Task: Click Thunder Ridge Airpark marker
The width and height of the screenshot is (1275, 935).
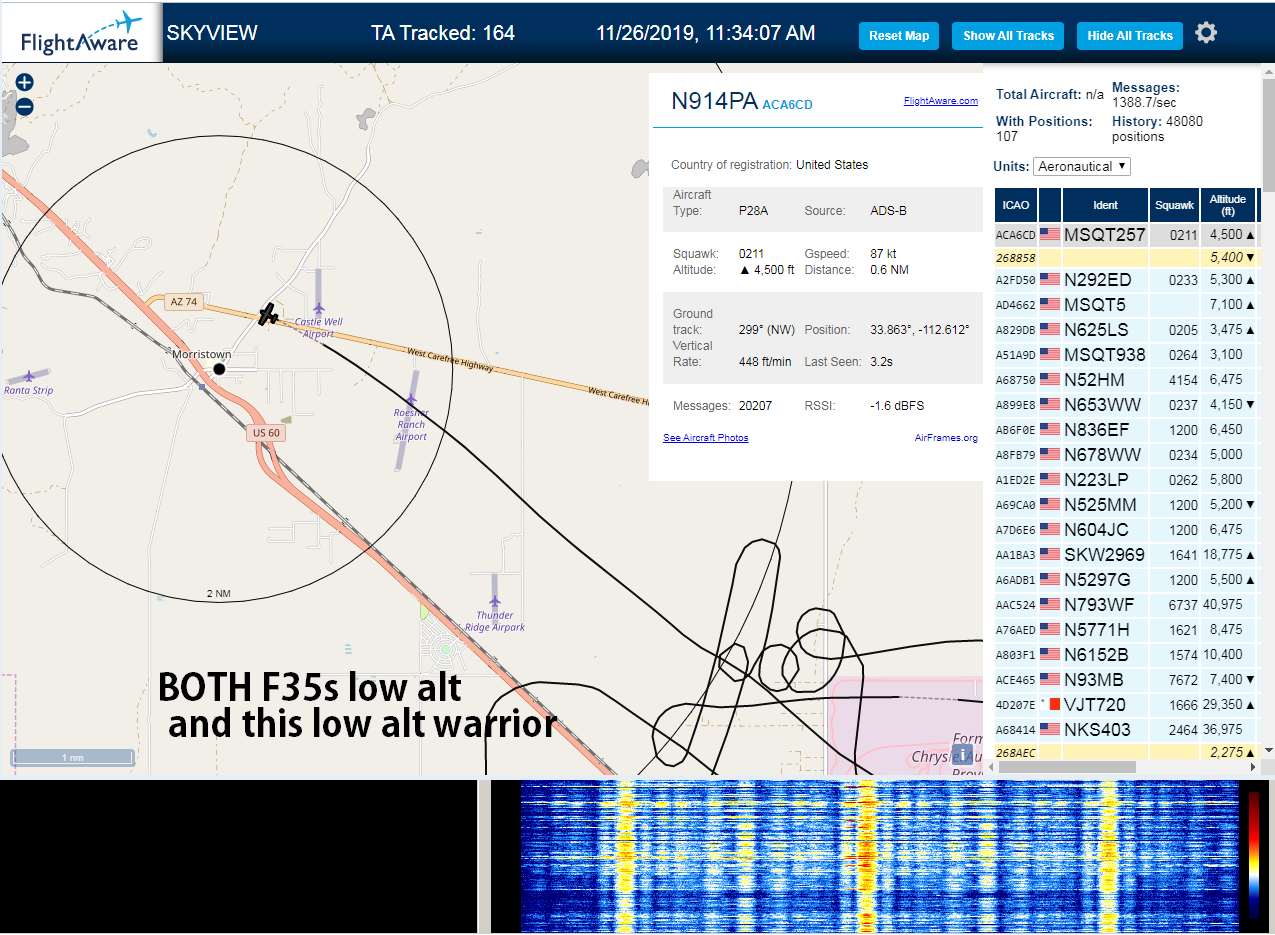Action: [x=494, y=603]
